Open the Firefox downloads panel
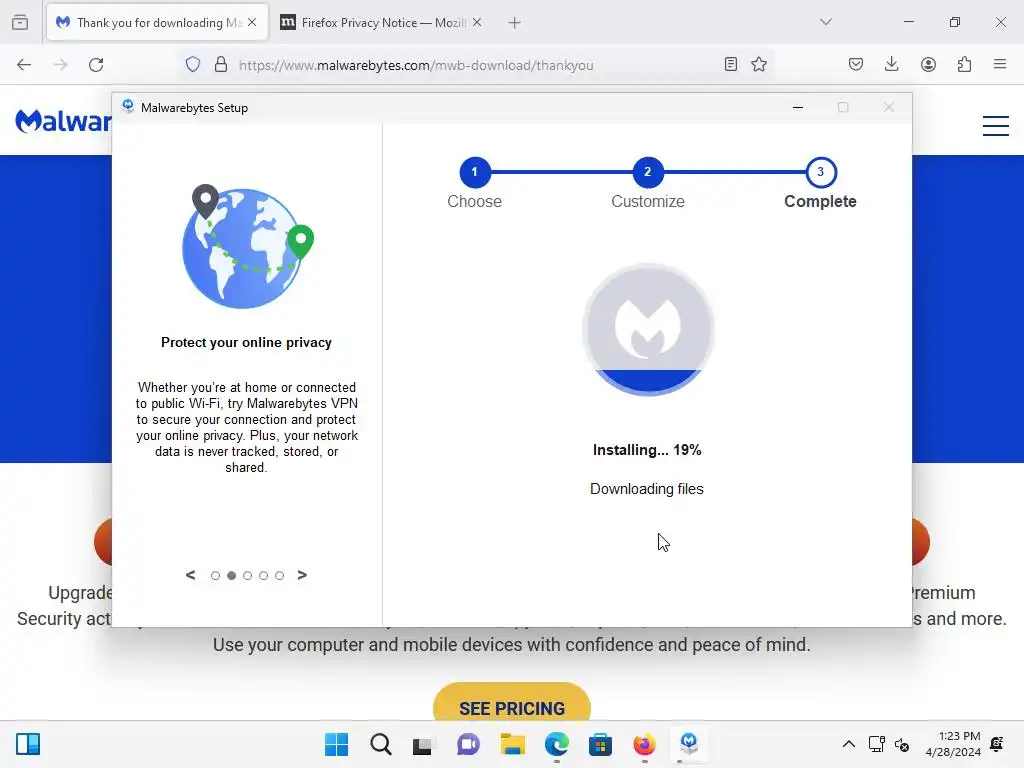1024x768 pixels. point(891,64)
